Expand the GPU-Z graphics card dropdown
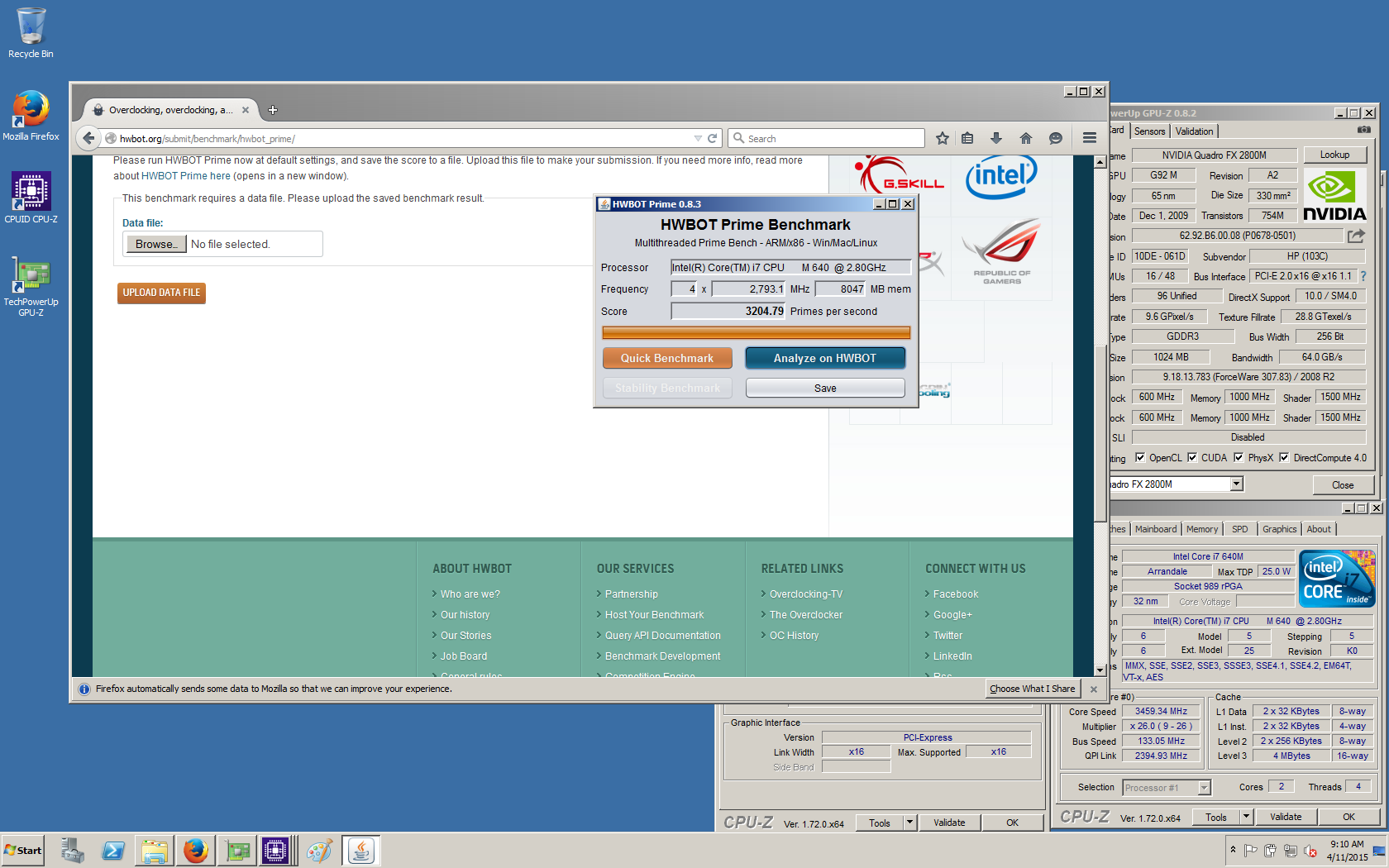This screenshot has width=1389, height=868. coord(1236,484)
